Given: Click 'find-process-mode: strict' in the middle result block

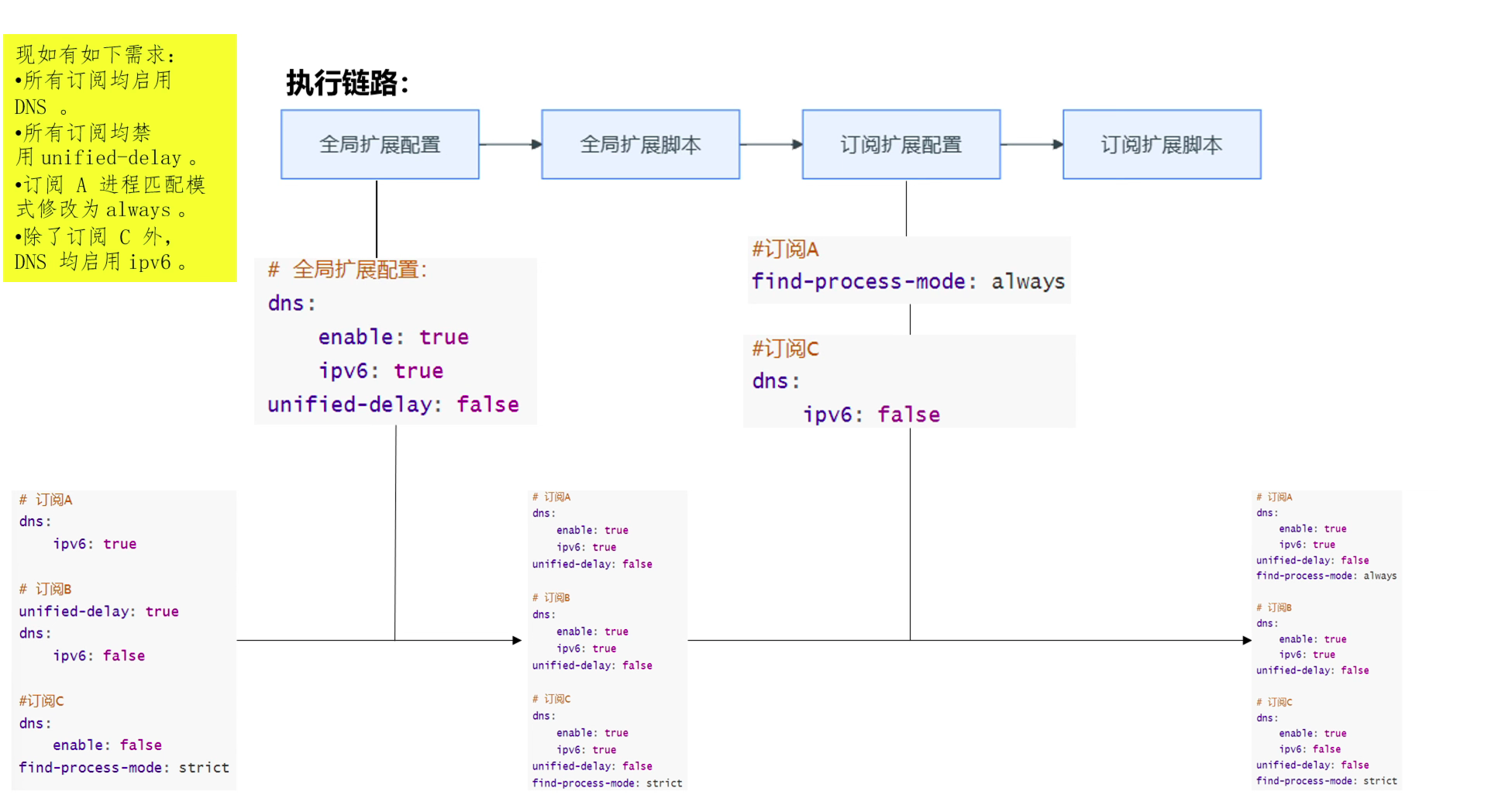Looking at the screenshot, I should point(607,783).
